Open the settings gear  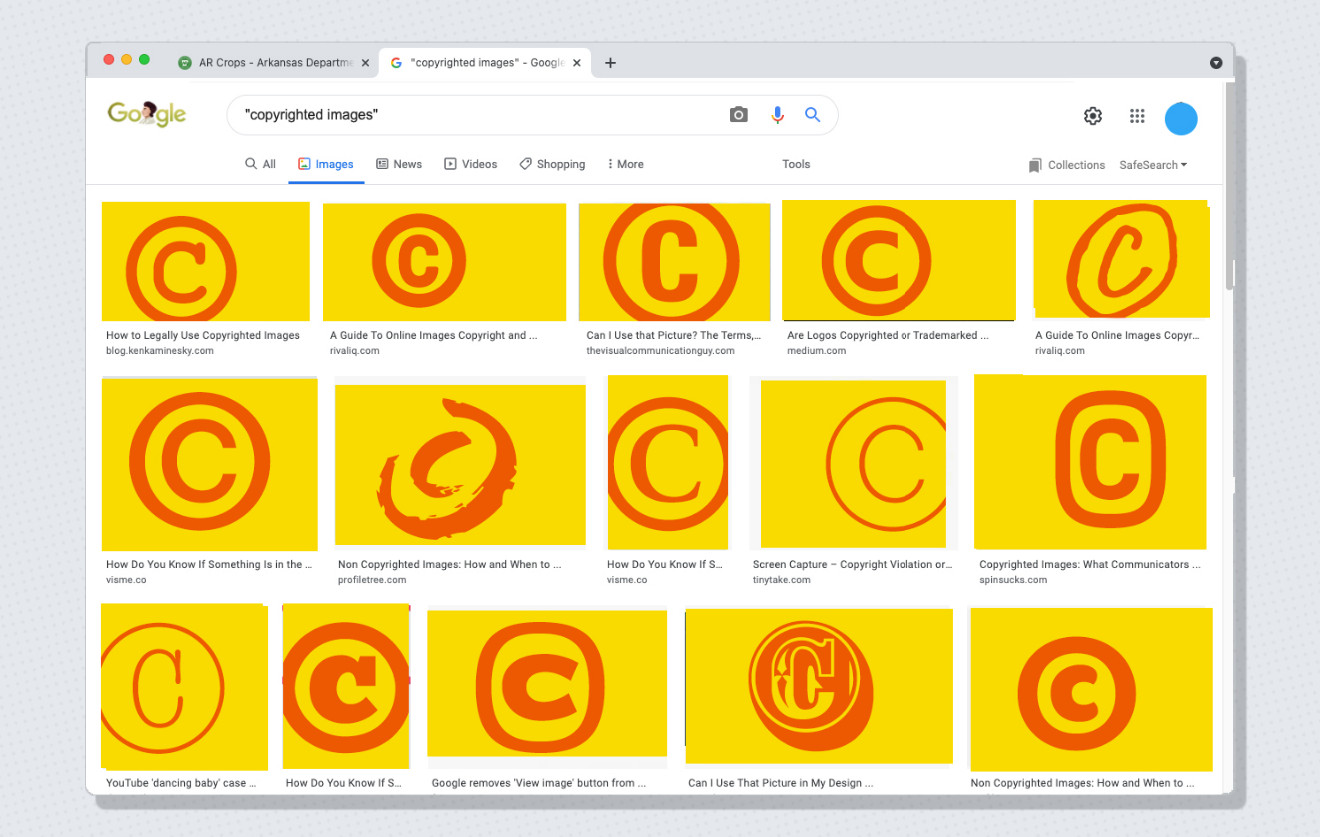pyautogui.click(x=1093, y=116)
